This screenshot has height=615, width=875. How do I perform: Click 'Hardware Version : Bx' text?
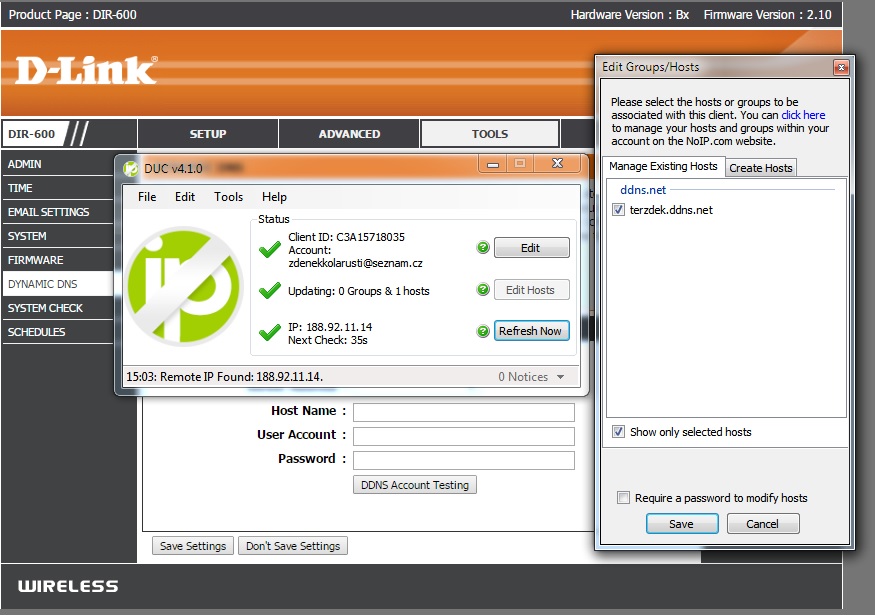click(629, 15)
